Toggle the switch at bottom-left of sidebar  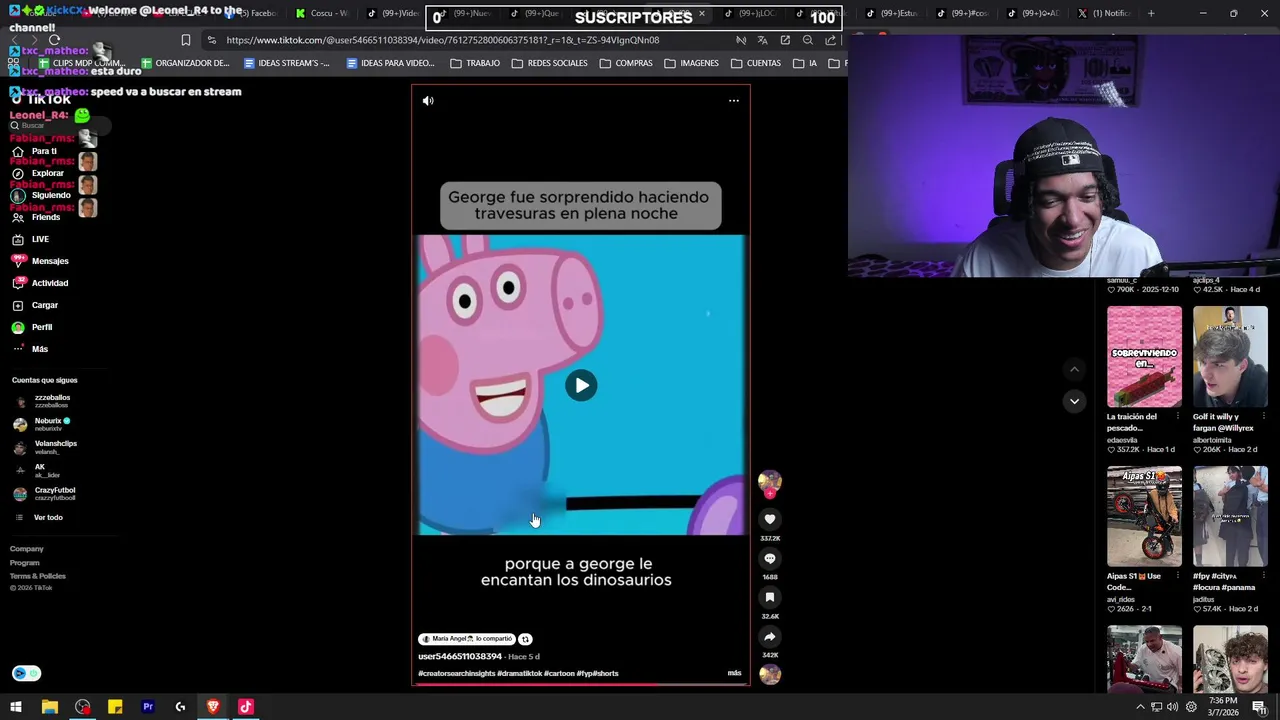coord(26,673)
